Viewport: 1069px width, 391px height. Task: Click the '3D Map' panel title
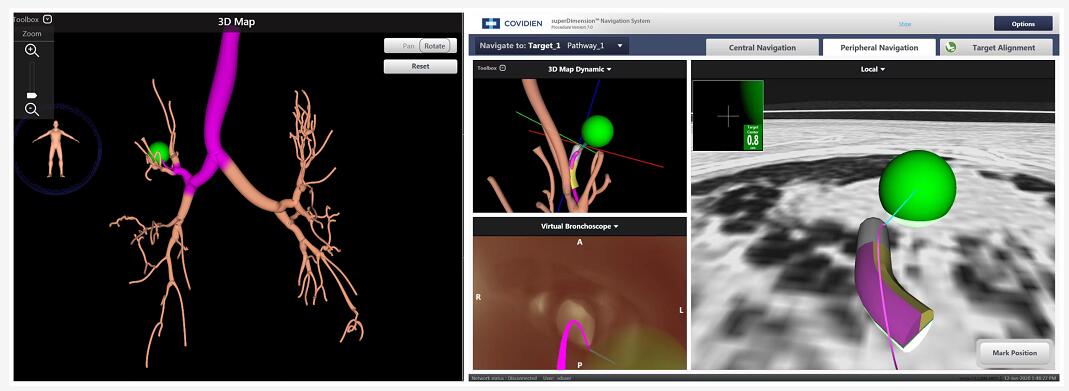pos(236,22)
